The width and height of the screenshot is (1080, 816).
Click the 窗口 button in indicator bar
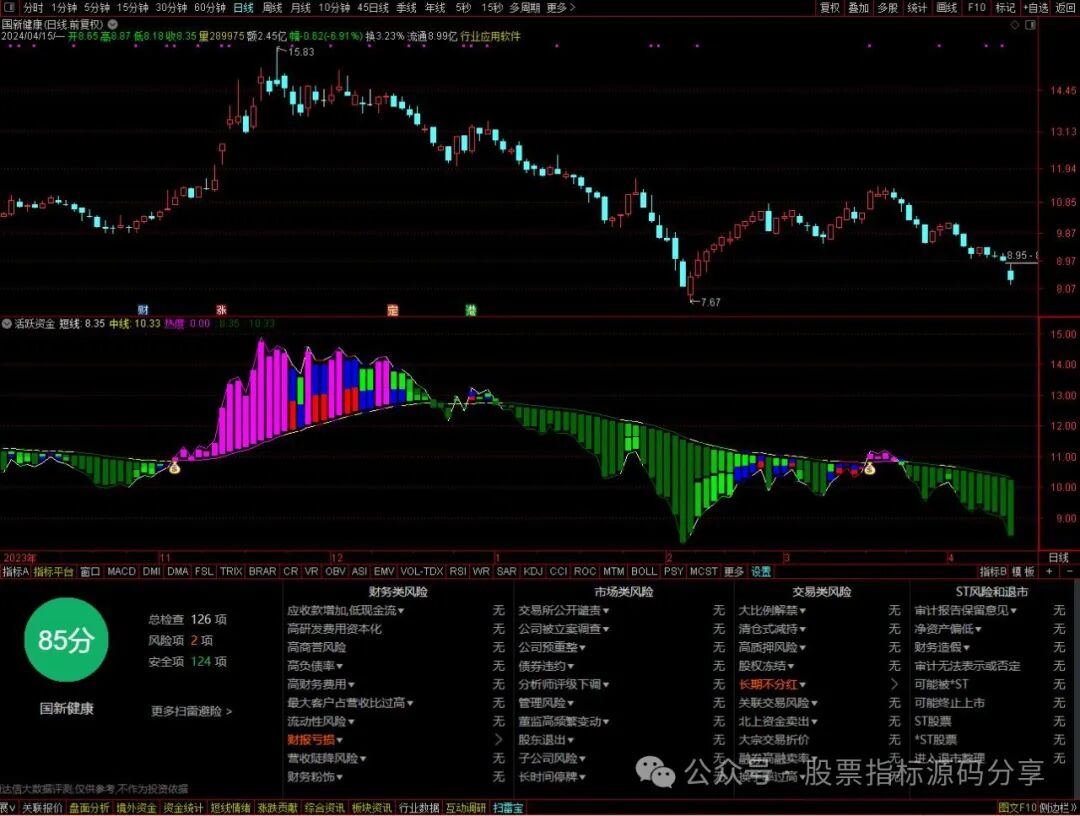point(90,572)
